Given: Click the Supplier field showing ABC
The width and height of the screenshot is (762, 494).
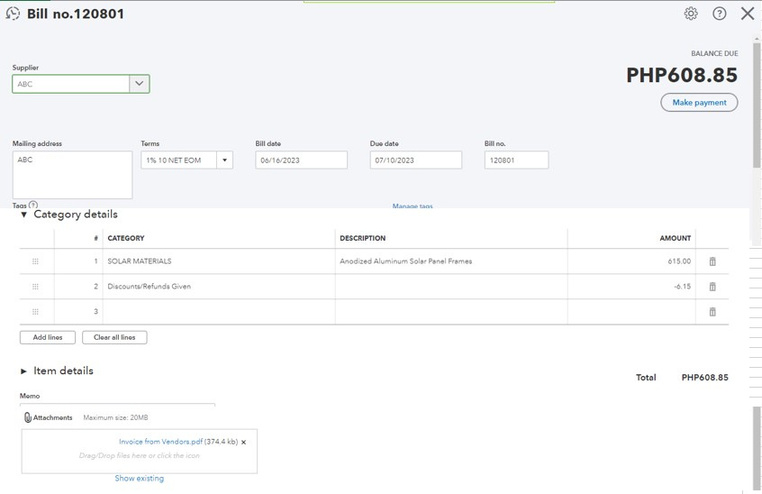Looking at the screenshot, I should coord(71,84).
